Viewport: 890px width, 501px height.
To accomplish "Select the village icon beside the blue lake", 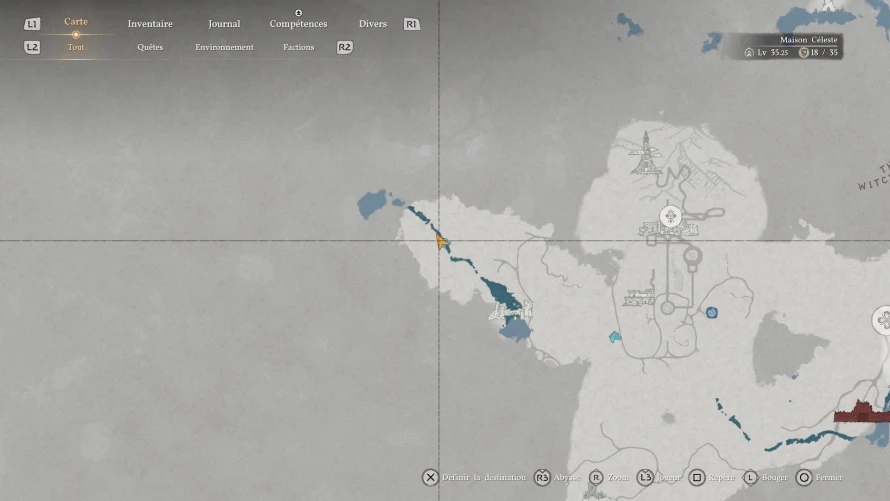I will click(511, 311).
